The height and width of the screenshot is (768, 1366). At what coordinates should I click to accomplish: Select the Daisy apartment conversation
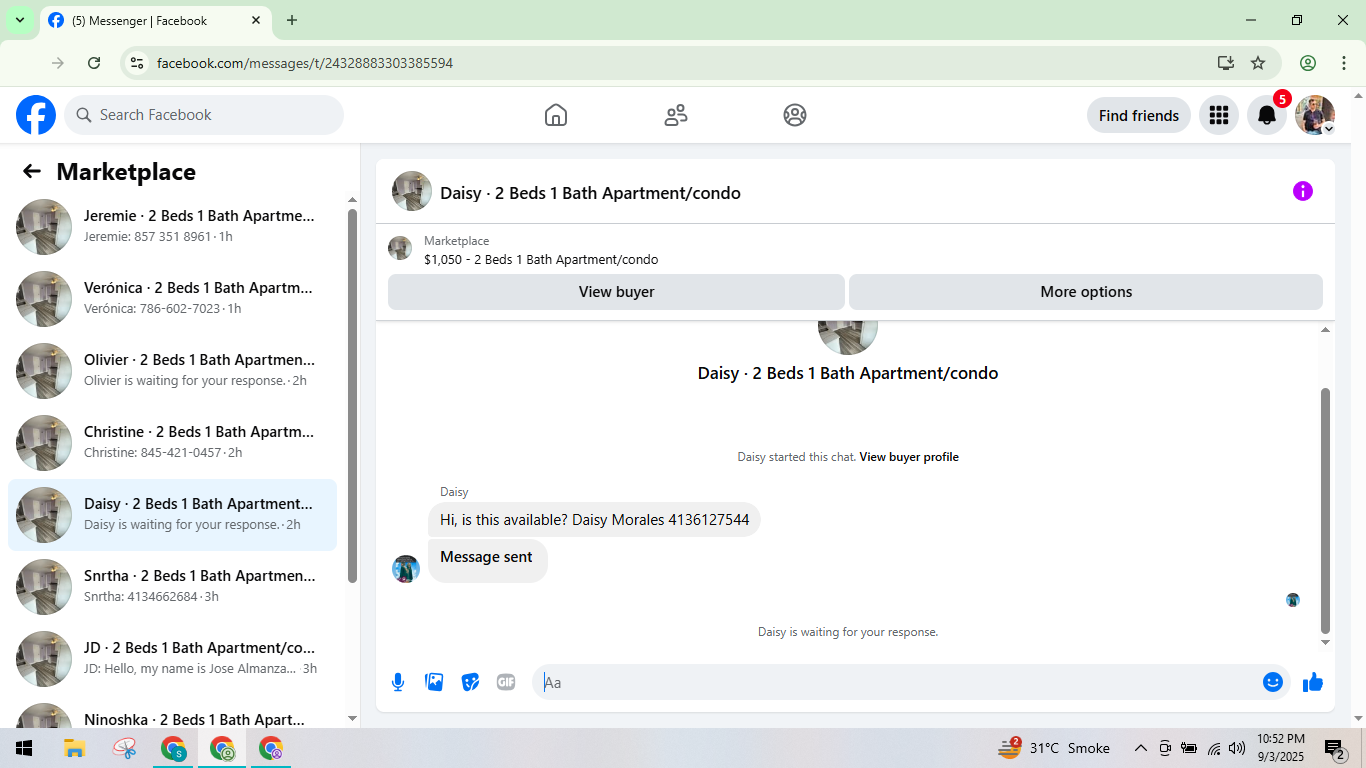click(x=172, y=515)
